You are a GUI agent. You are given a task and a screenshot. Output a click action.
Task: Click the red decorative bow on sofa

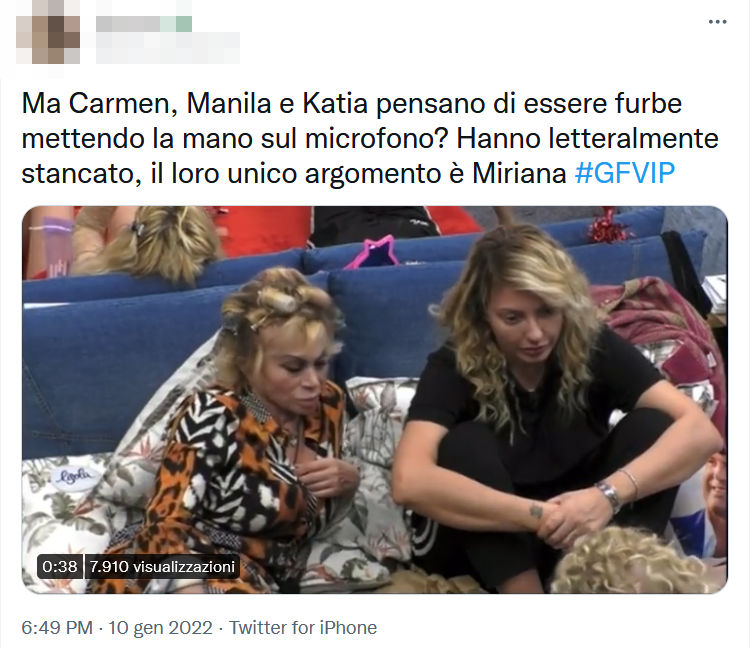(x=608, y=226)
